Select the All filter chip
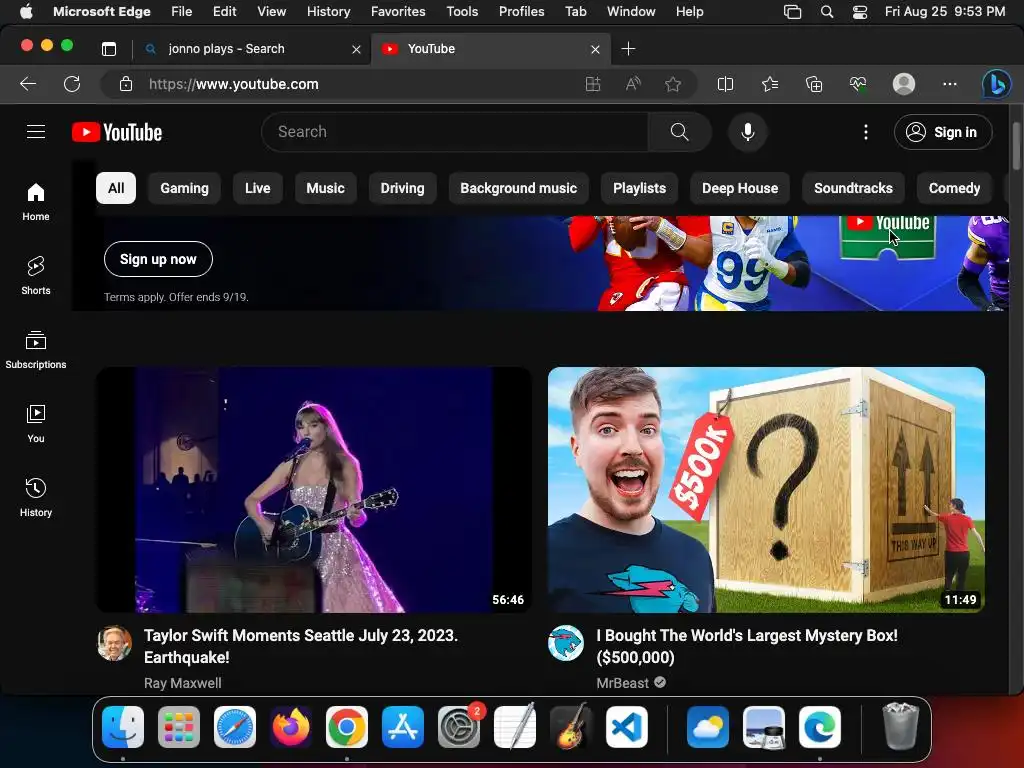Screen dimensions: 1024x768 [x=116, y=188]
